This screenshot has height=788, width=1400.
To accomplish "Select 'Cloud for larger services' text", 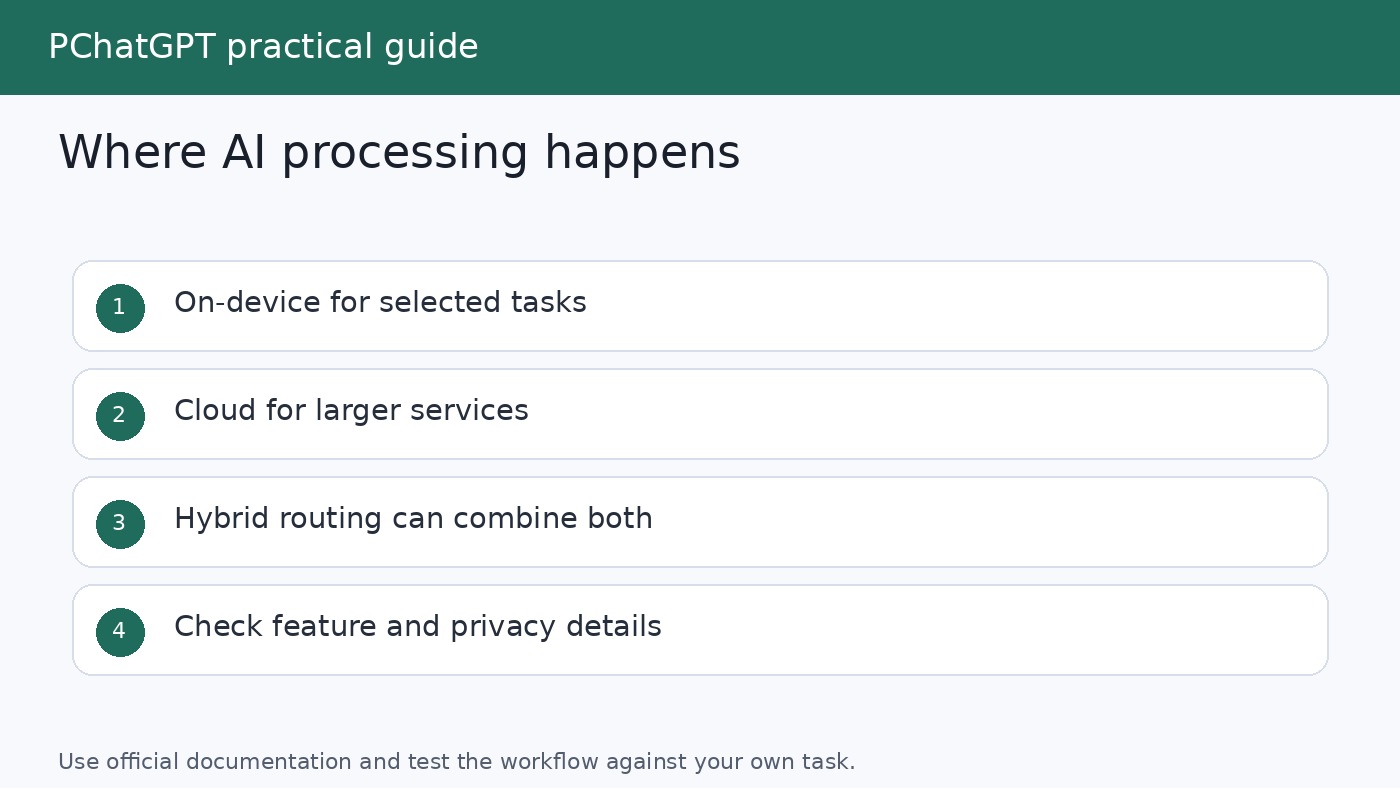I will point(351,410).
